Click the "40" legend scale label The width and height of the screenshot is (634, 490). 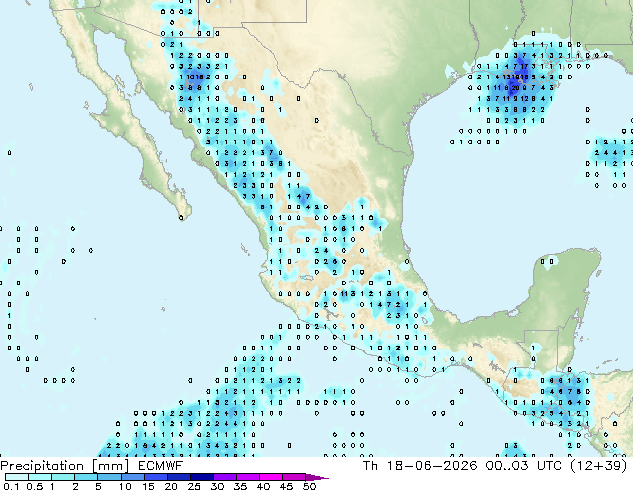coord(263,486)
